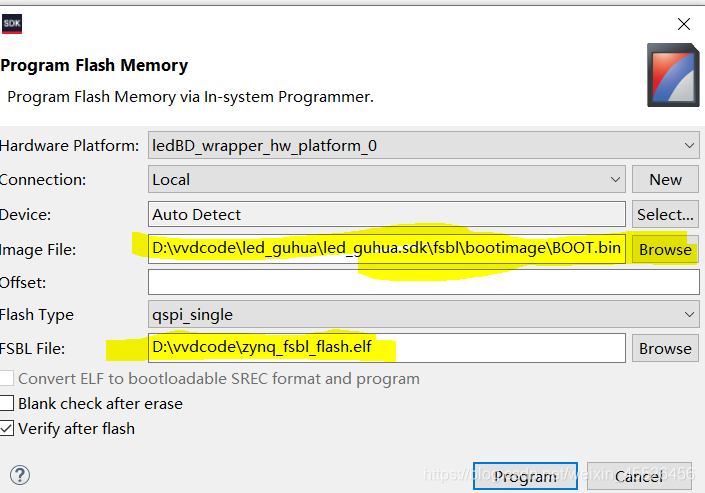Screen dimensions: 705x493
Task: Uncheck Verify after flash
Action: point(7,428)
